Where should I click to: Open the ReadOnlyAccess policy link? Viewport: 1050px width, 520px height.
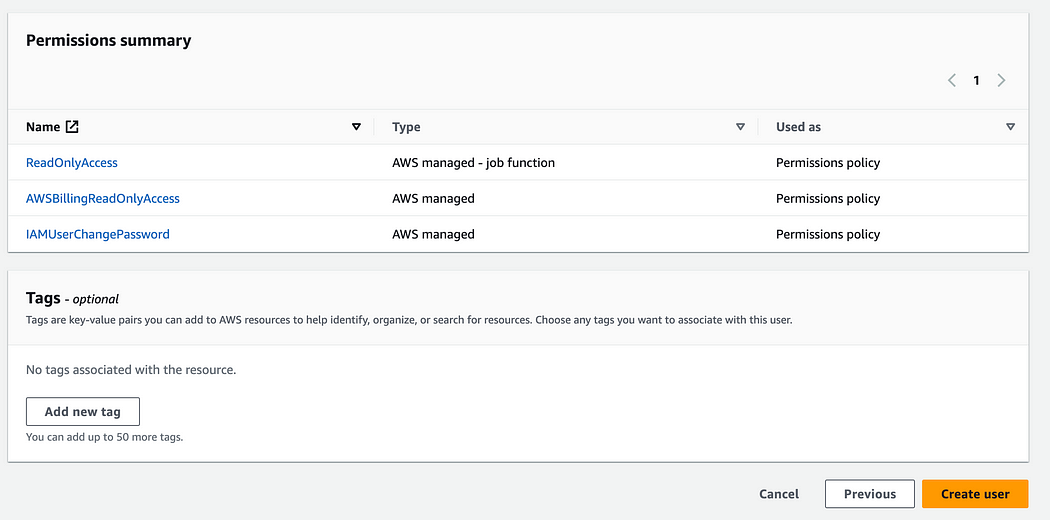[x=72, y=163]
